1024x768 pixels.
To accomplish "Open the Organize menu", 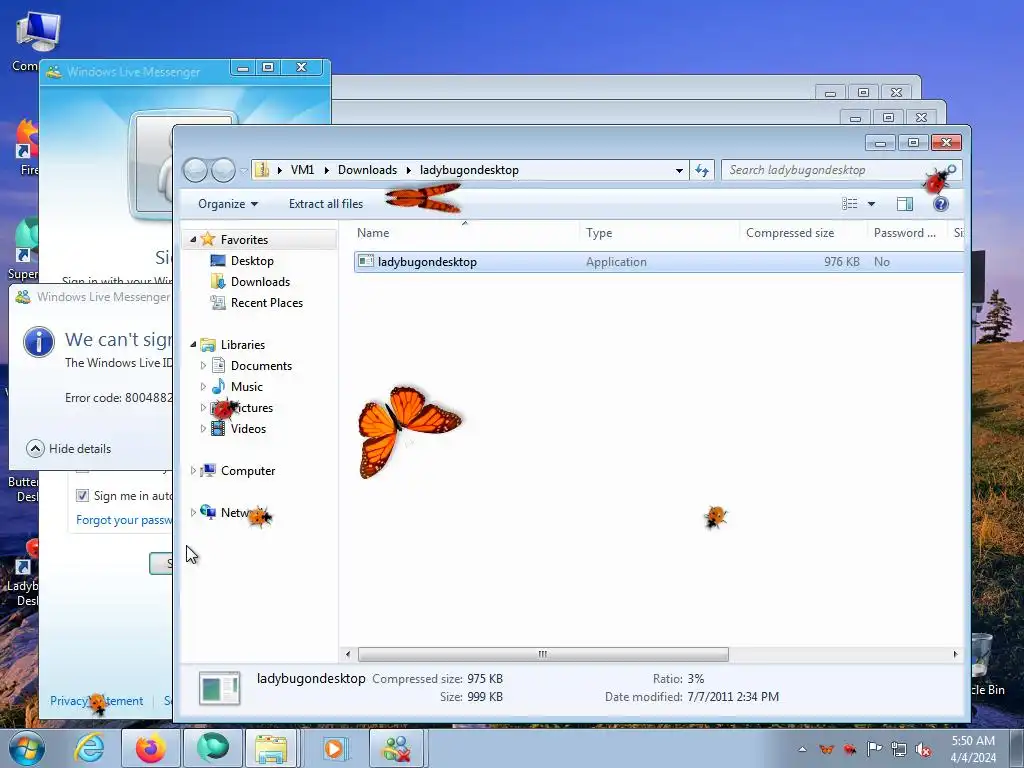I will coord(228,204).
